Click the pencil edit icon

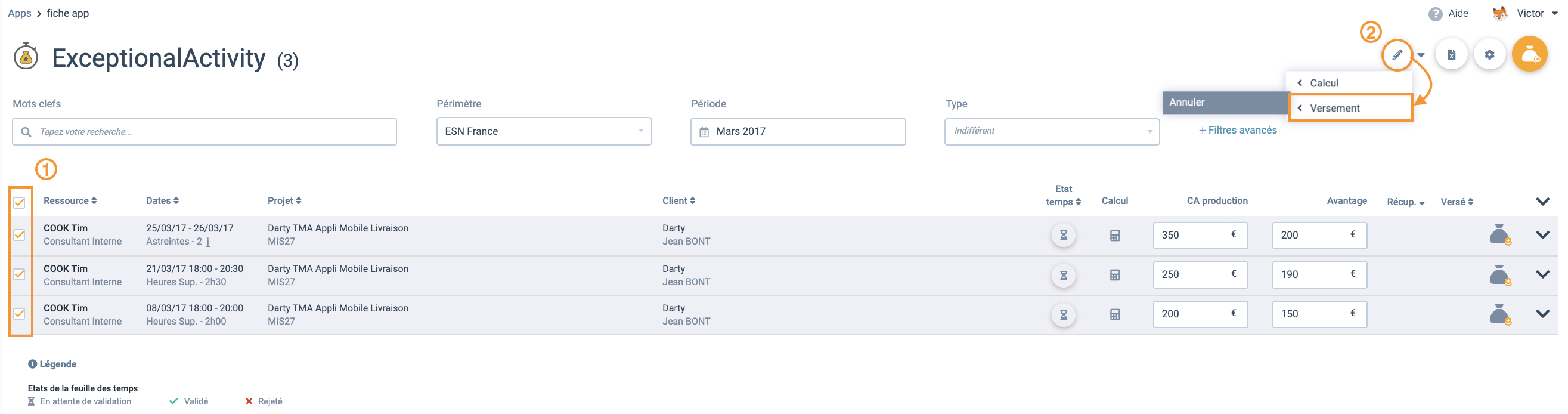pos(1397,55)
